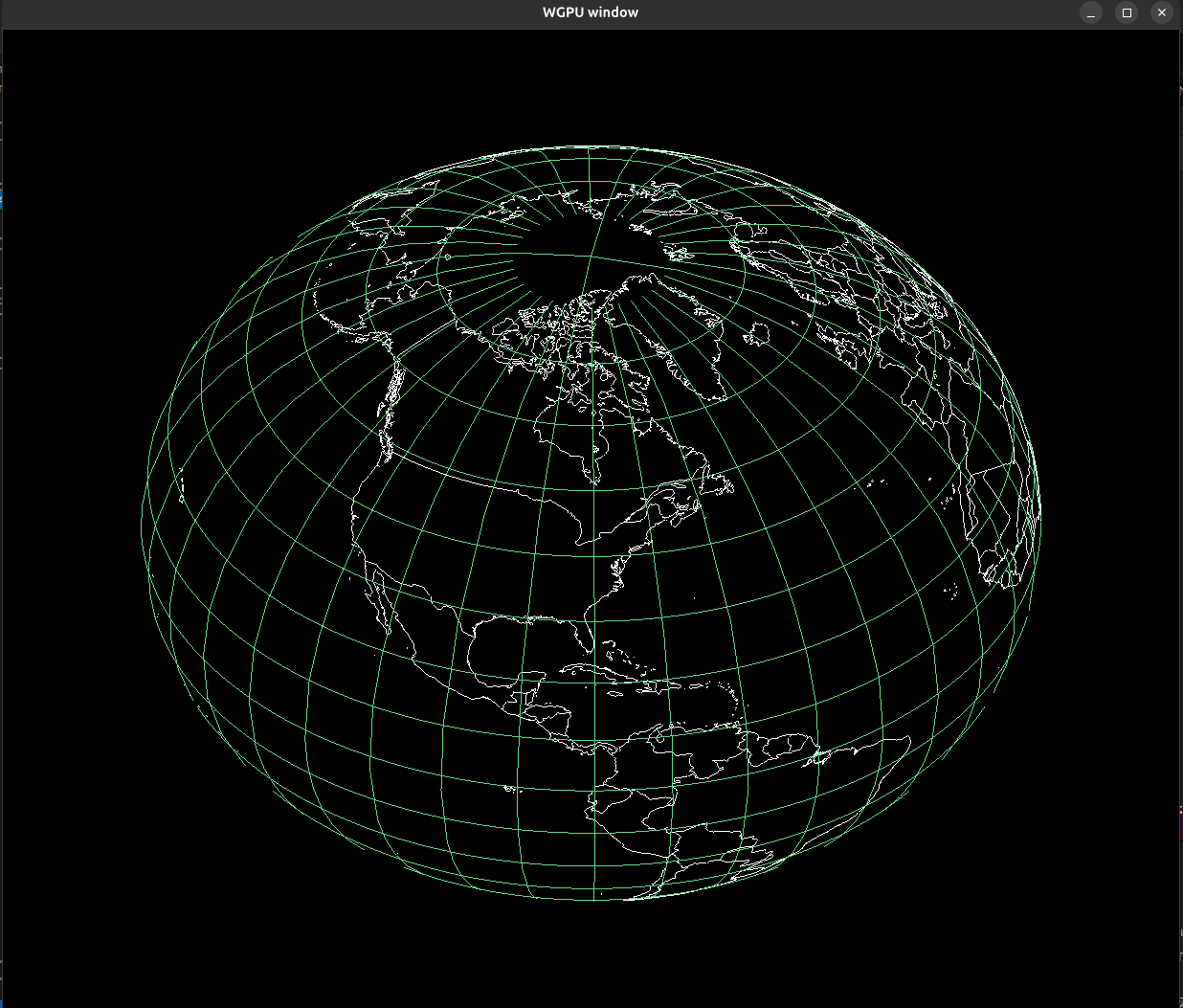1183x1008 pixels.
Task: Maximize the WGPU window
Action: 1127,12
